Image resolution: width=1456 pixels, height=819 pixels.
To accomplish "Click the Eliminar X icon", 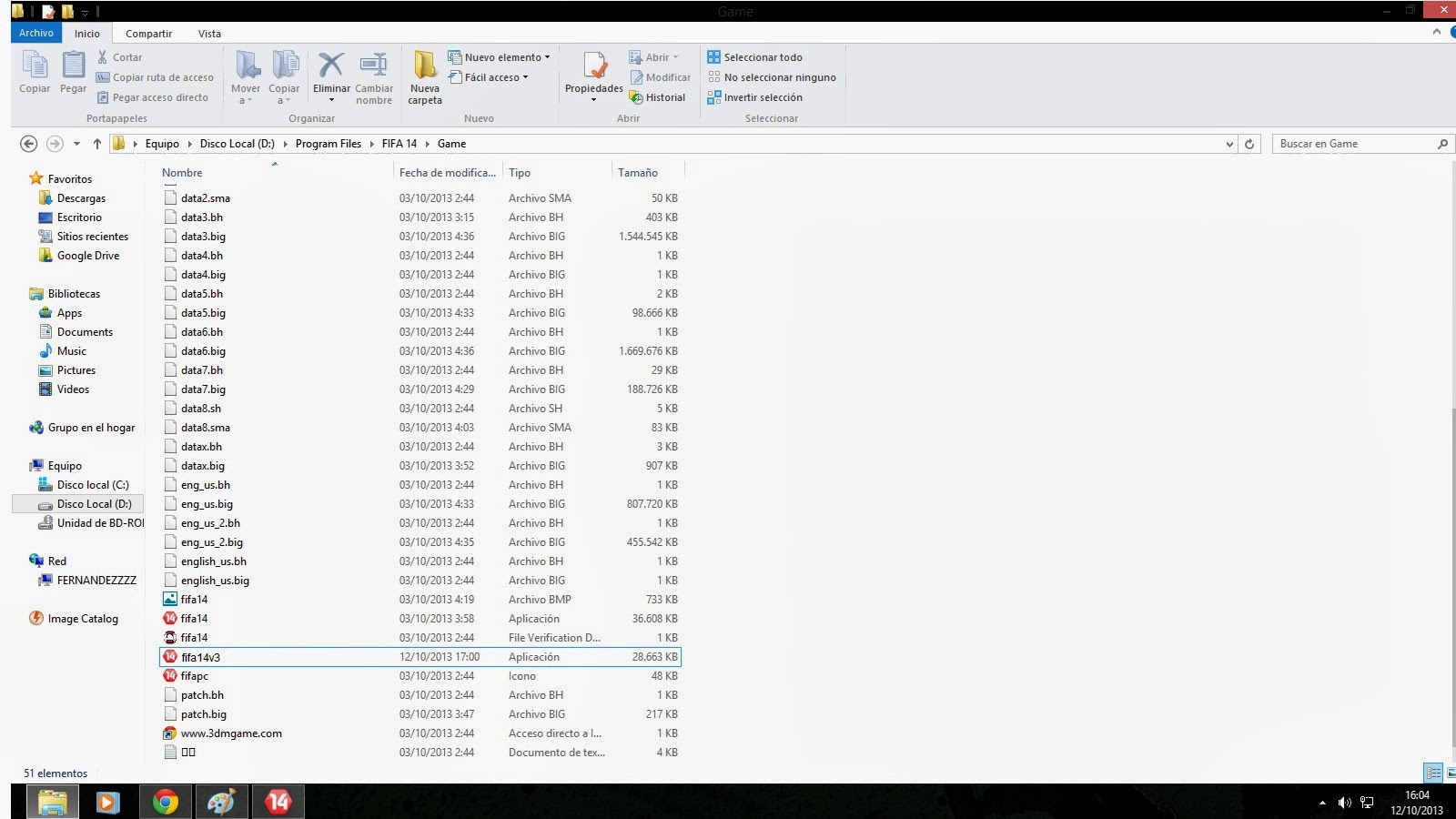I will pyautogui.click(x=331, y=66).
